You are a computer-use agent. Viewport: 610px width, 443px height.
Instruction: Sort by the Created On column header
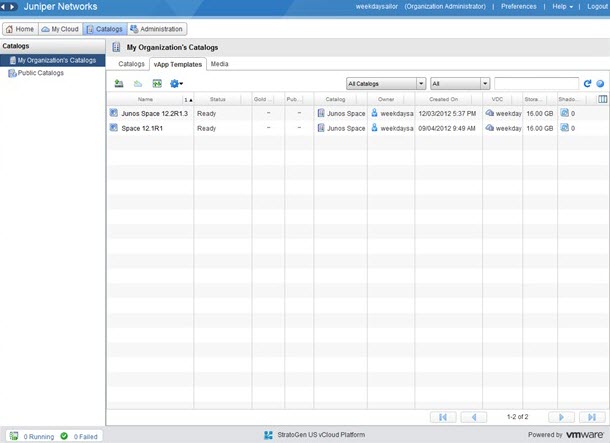pos(443,99)
